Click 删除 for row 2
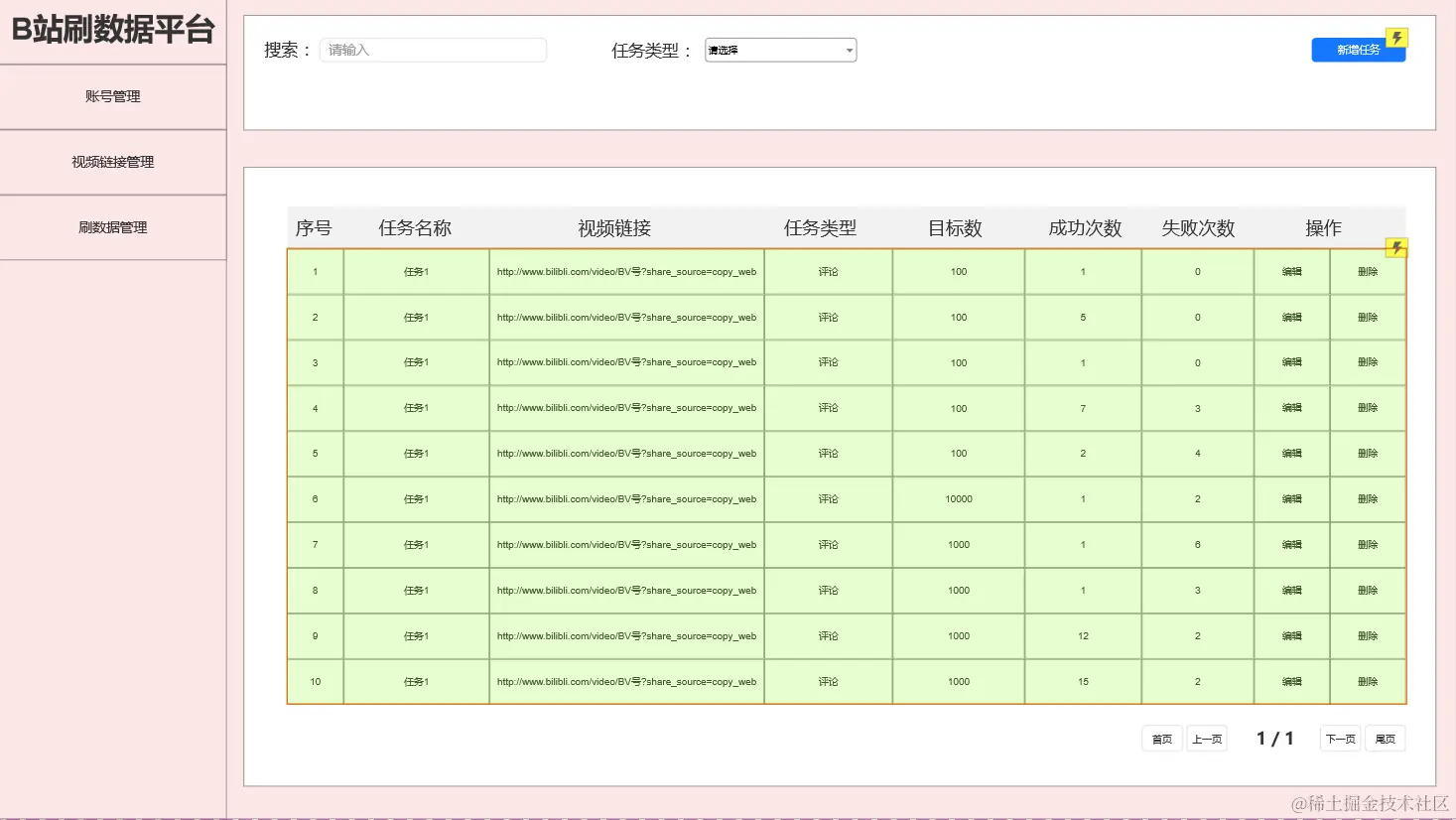1456x820 pixels. tap(1368, 318)
